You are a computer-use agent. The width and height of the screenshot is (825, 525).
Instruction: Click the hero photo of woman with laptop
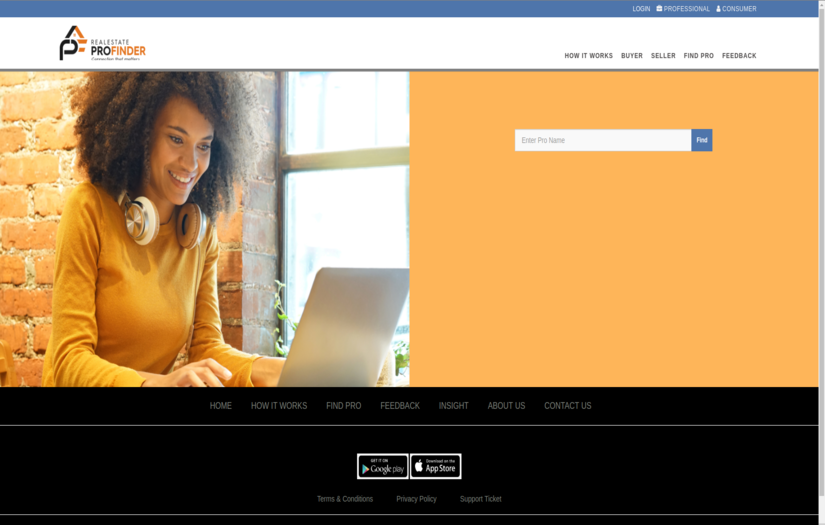pos(205,229)
